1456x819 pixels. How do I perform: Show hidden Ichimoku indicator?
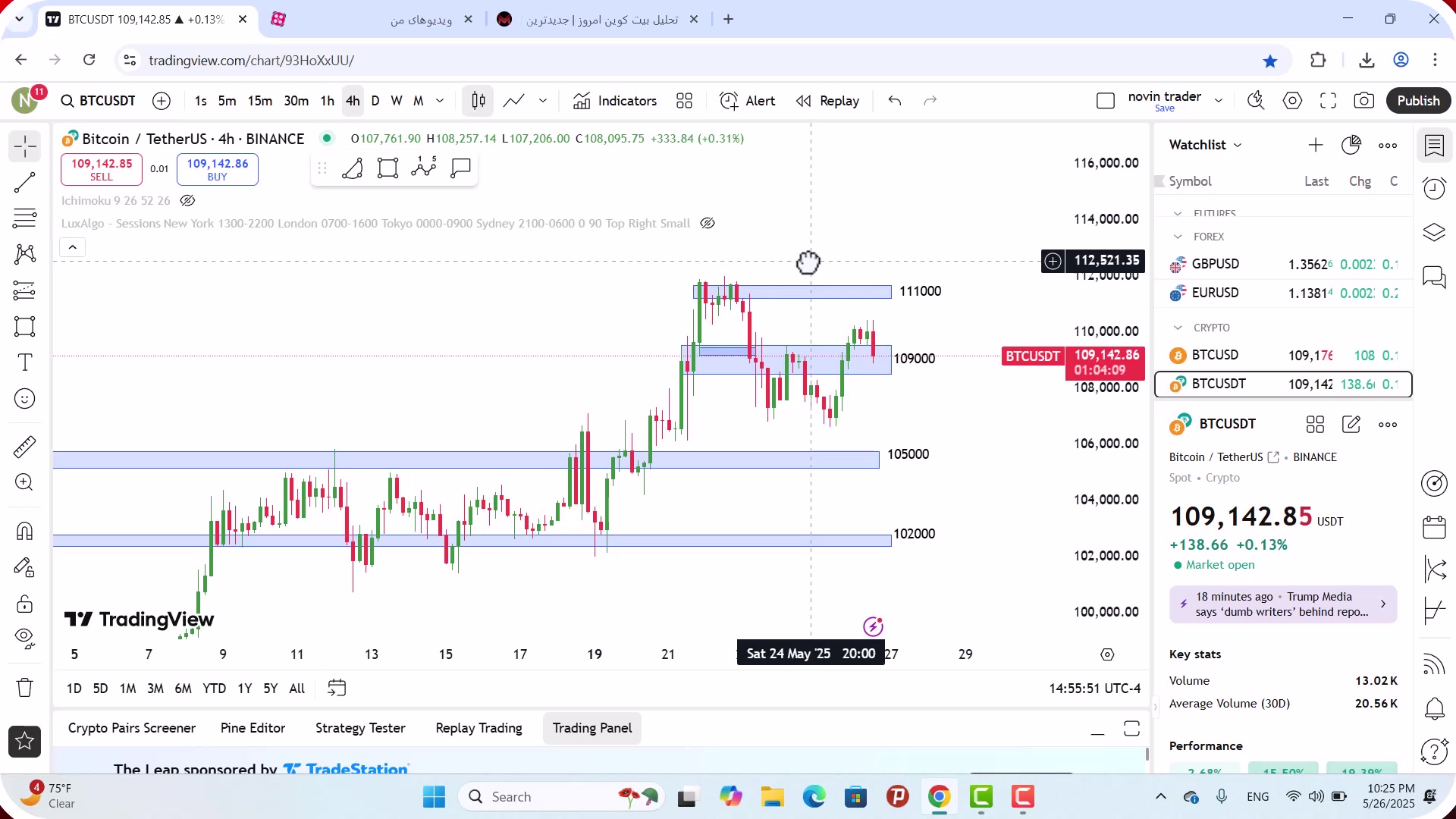(x=187, y=201)
